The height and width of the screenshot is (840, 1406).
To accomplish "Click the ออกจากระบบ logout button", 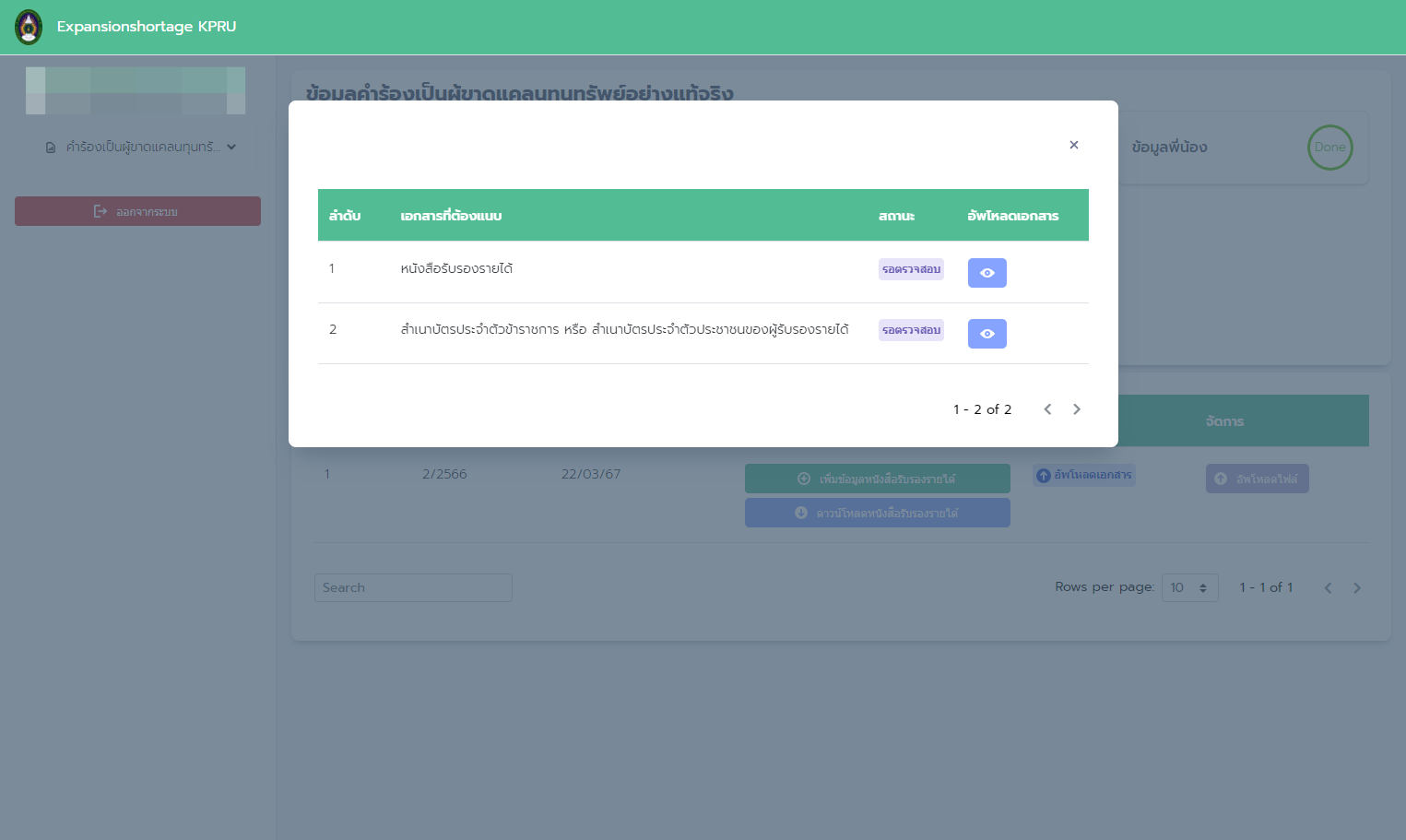I will click(x=137, y=211).
